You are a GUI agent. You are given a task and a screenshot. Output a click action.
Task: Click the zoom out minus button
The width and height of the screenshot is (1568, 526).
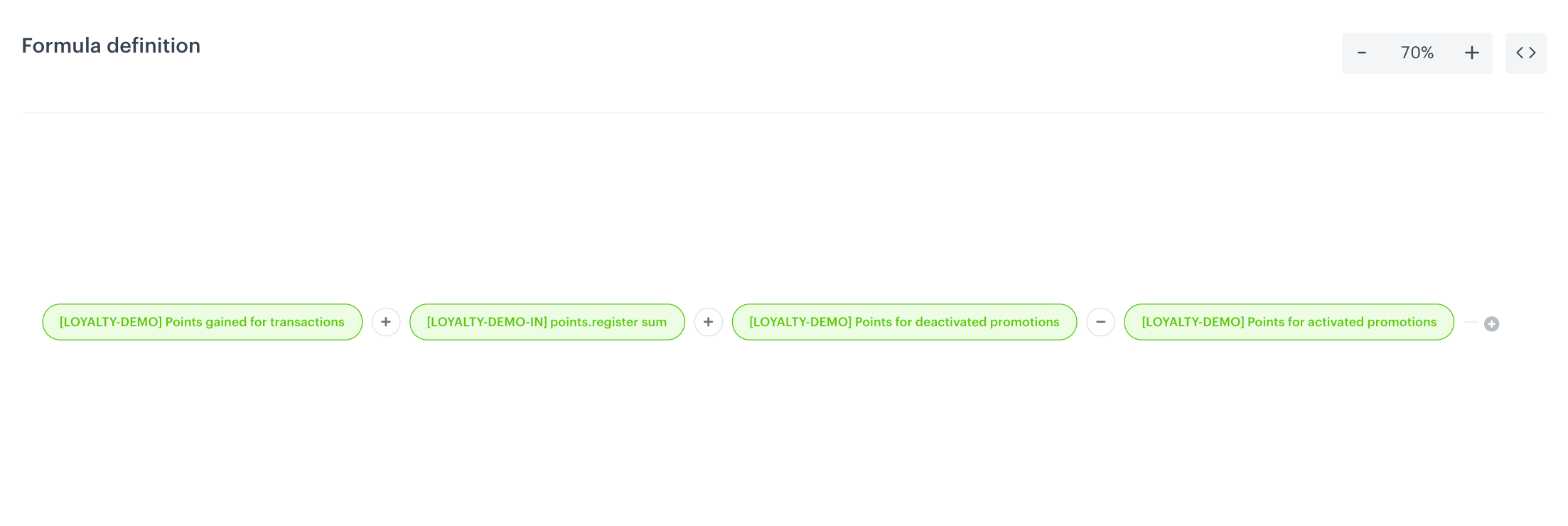(1362, 53)
